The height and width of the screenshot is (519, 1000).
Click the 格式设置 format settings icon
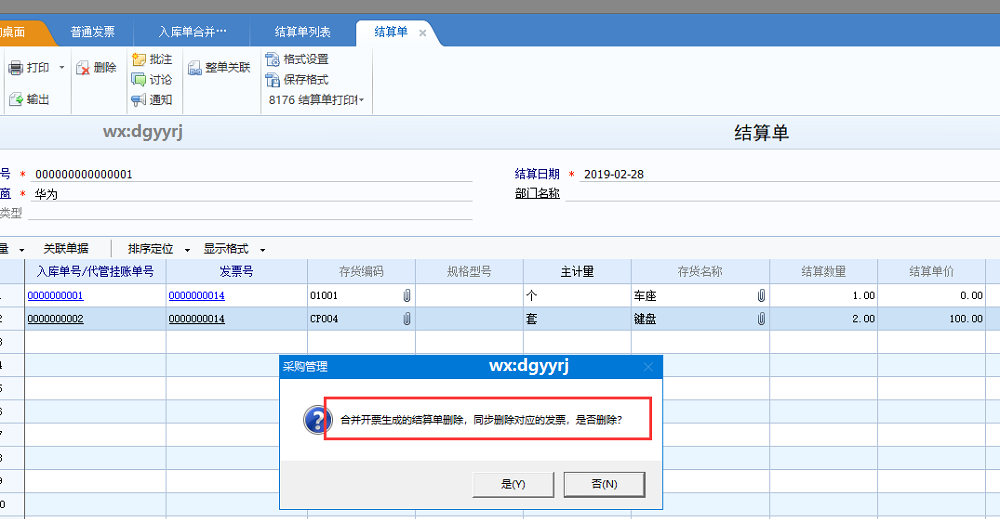click(272, 59)
